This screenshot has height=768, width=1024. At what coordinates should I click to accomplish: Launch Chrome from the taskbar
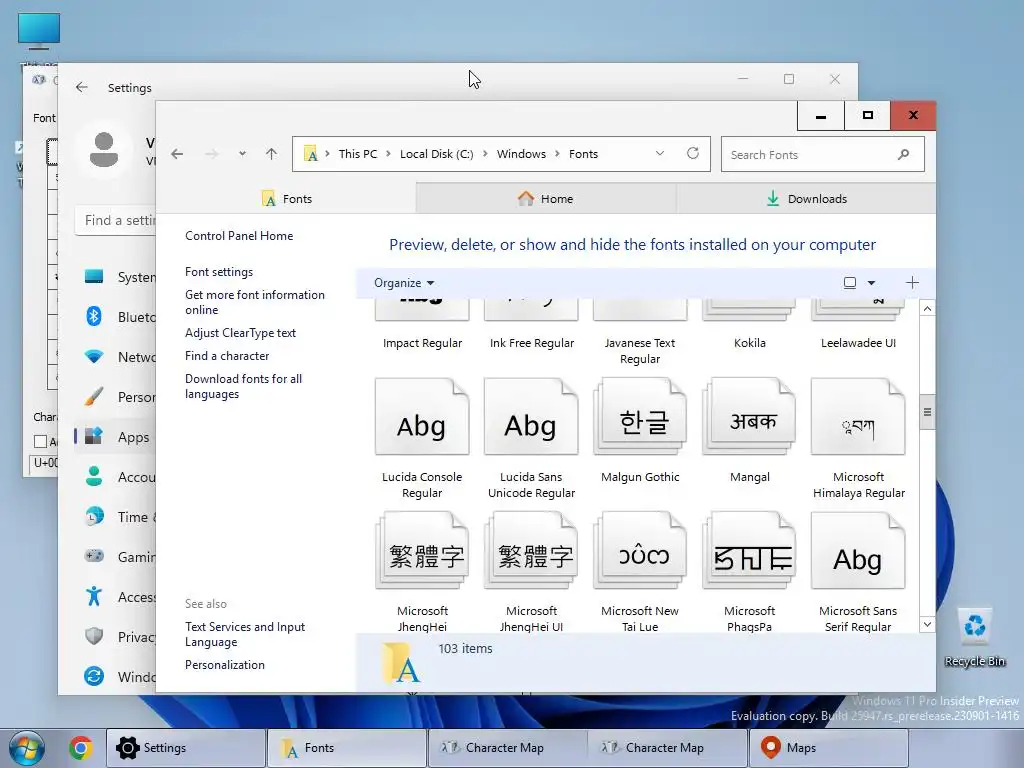tap(81, 748)
